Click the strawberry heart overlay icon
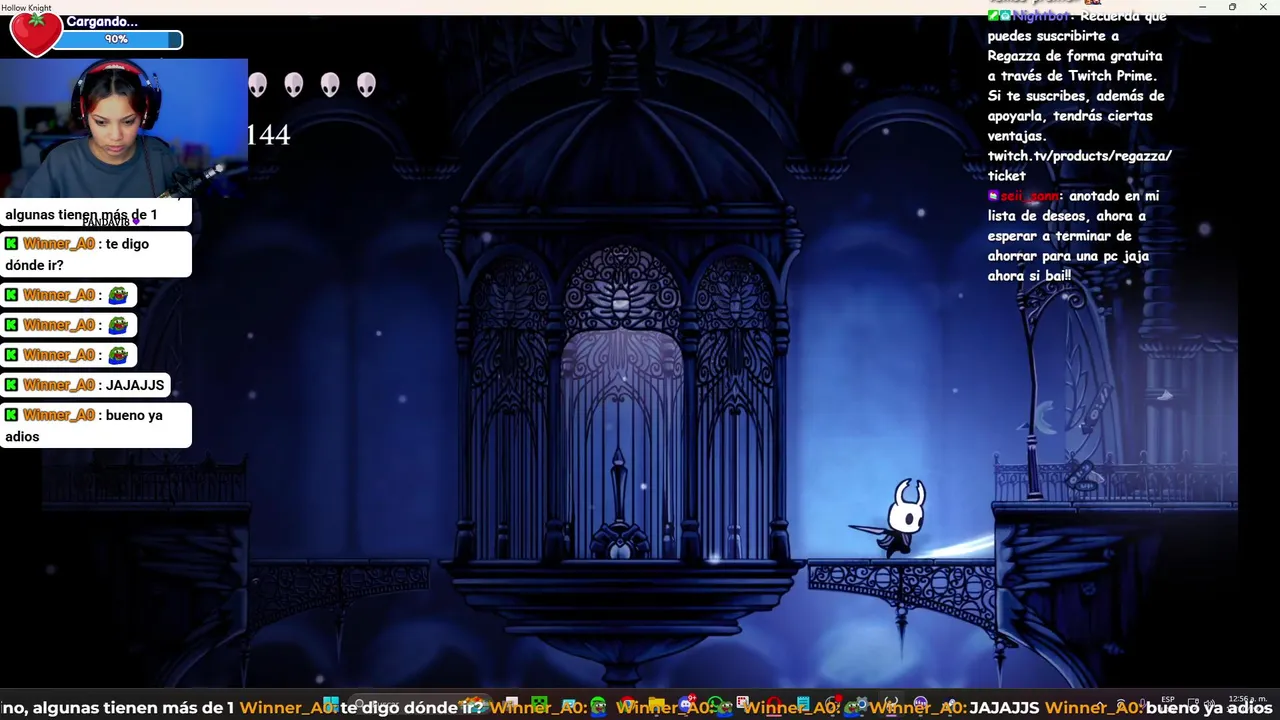This screenshot has width=1280, height=720. (35, 34)
